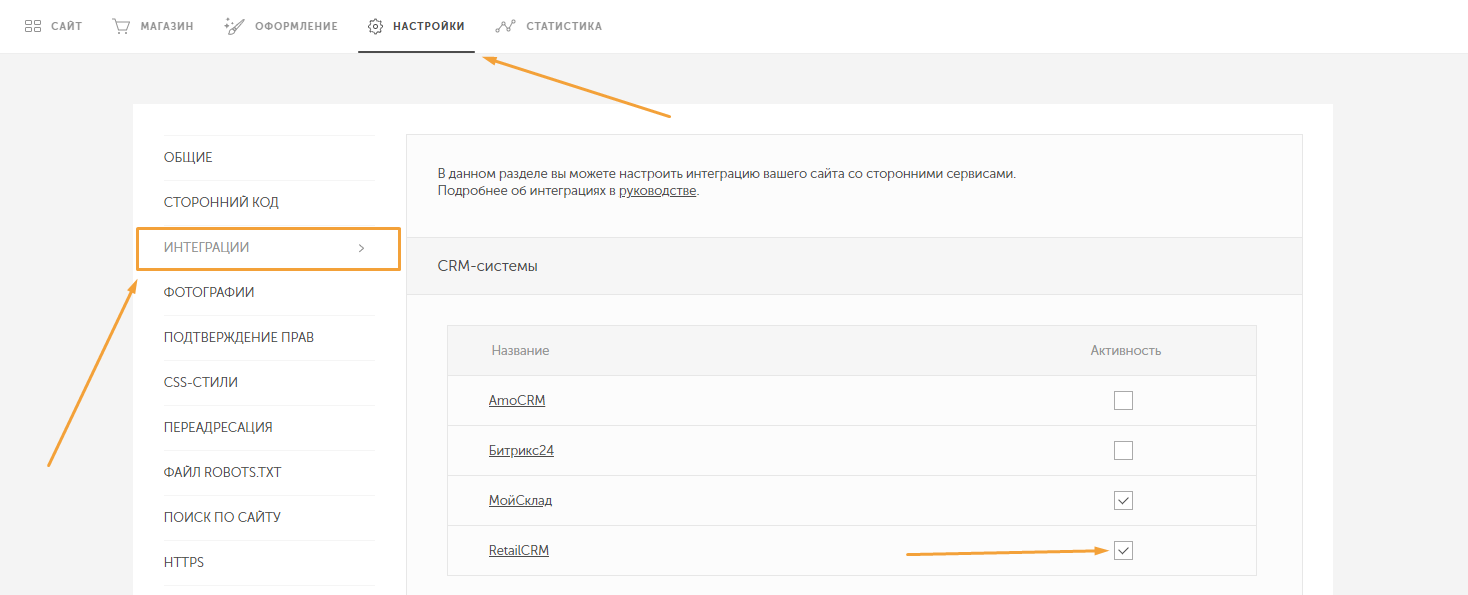Screen dimensions: 1468x595
Task: Select Сторонний код in the sidebar
Action: [x=221, y=203]
